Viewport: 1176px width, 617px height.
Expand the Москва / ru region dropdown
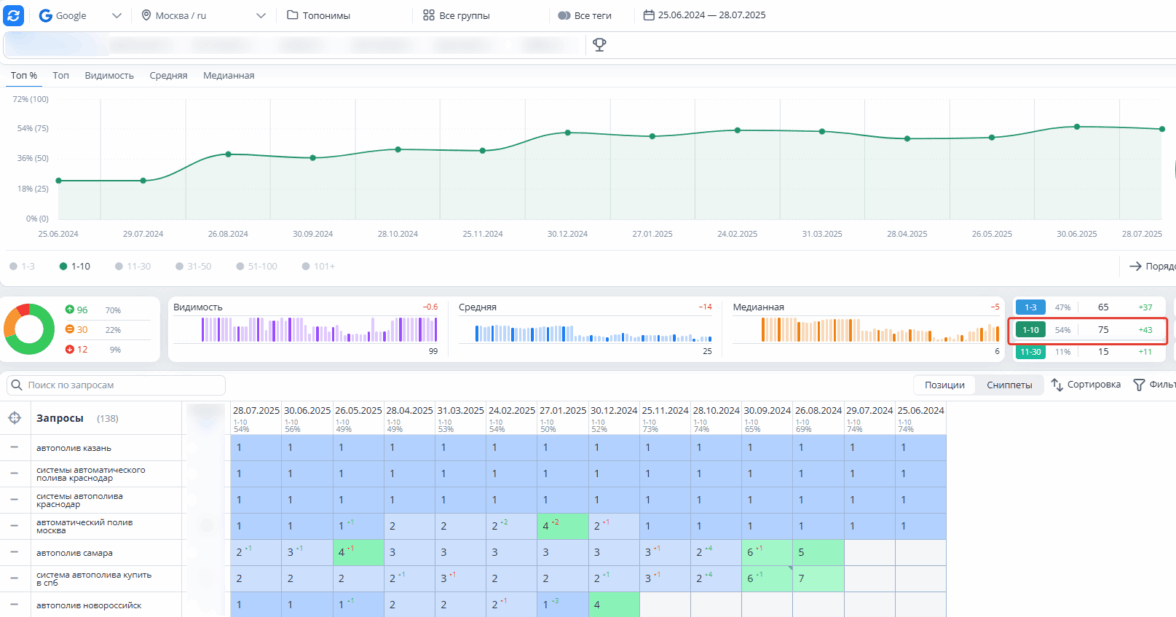coord(203,16)
